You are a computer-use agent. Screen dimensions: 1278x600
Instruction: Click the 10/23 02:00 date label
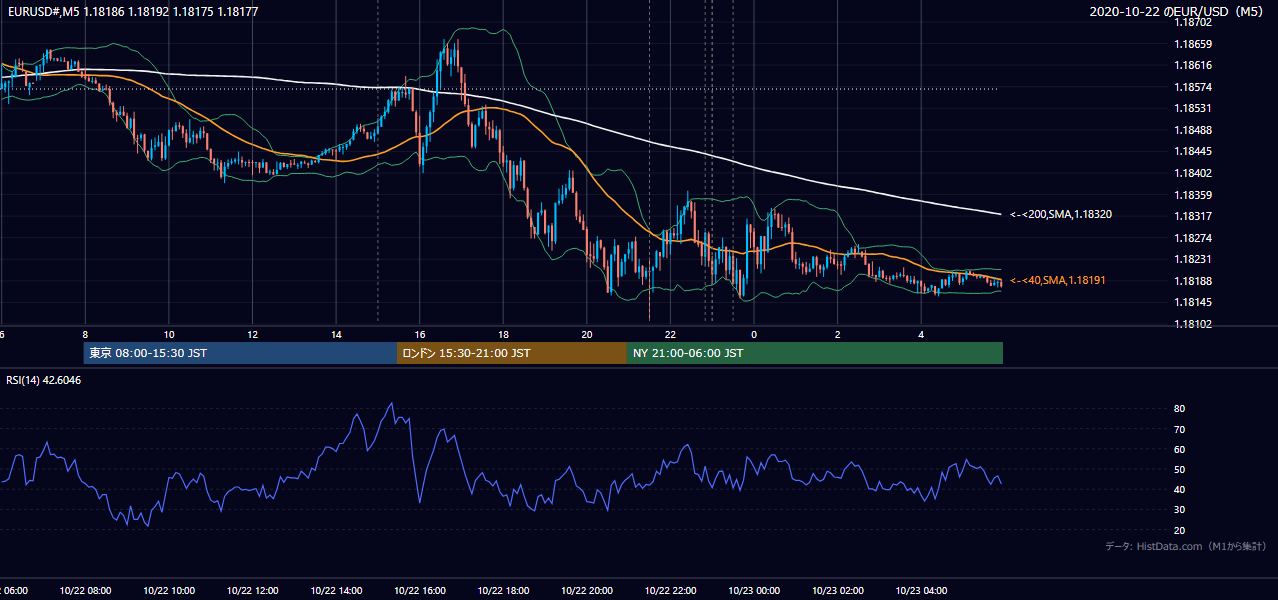838,590
